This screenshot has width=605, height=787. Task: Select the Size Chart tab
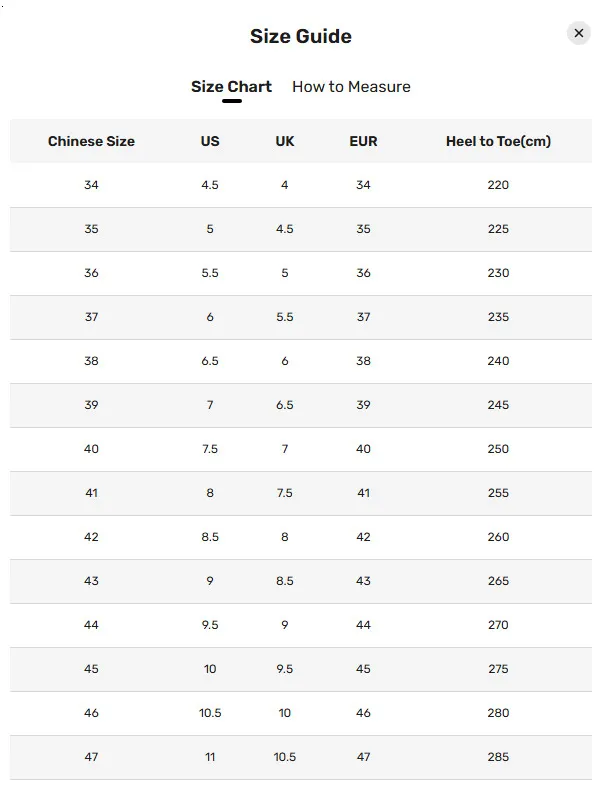coord(231,87)
